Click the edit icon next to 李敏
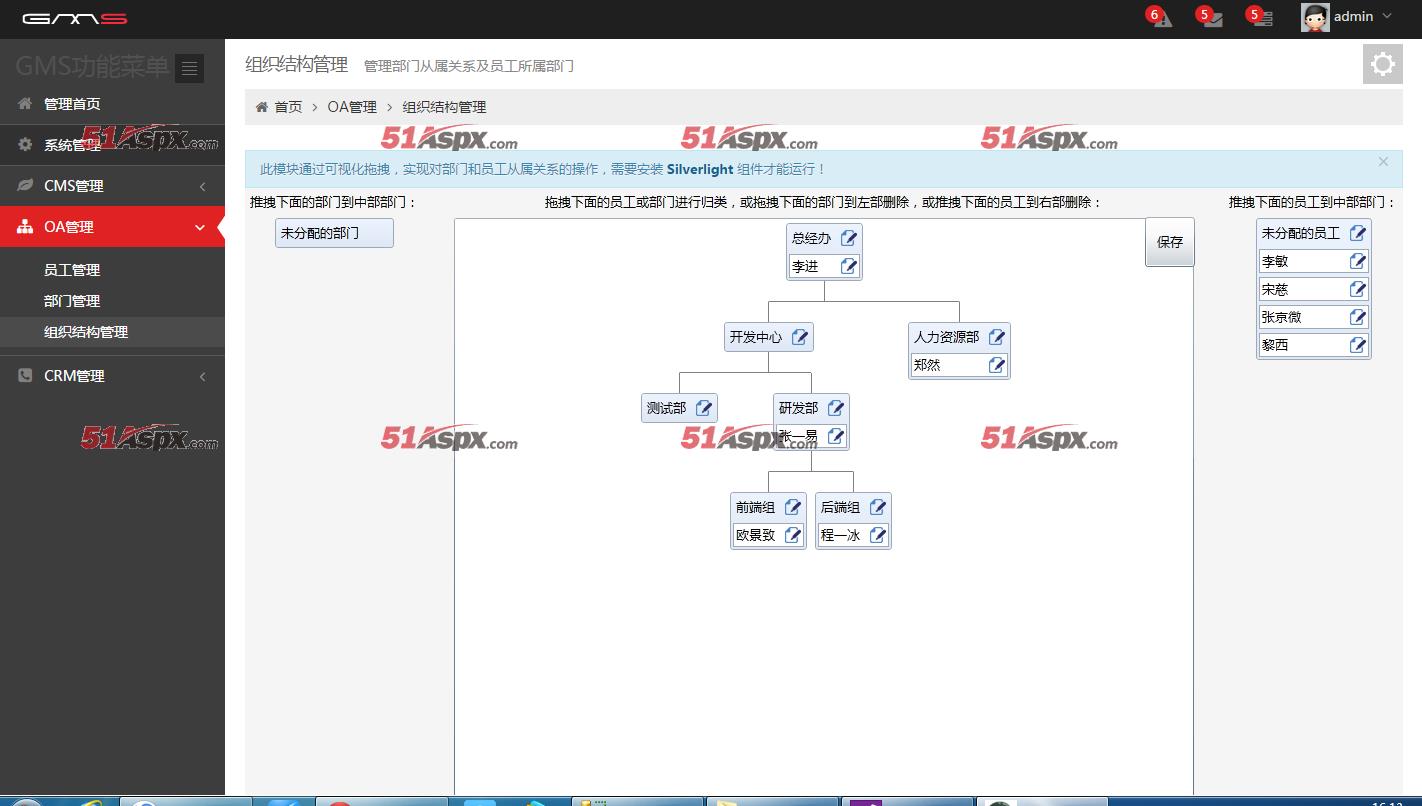1422x806 pixels. pos(1358,261)
